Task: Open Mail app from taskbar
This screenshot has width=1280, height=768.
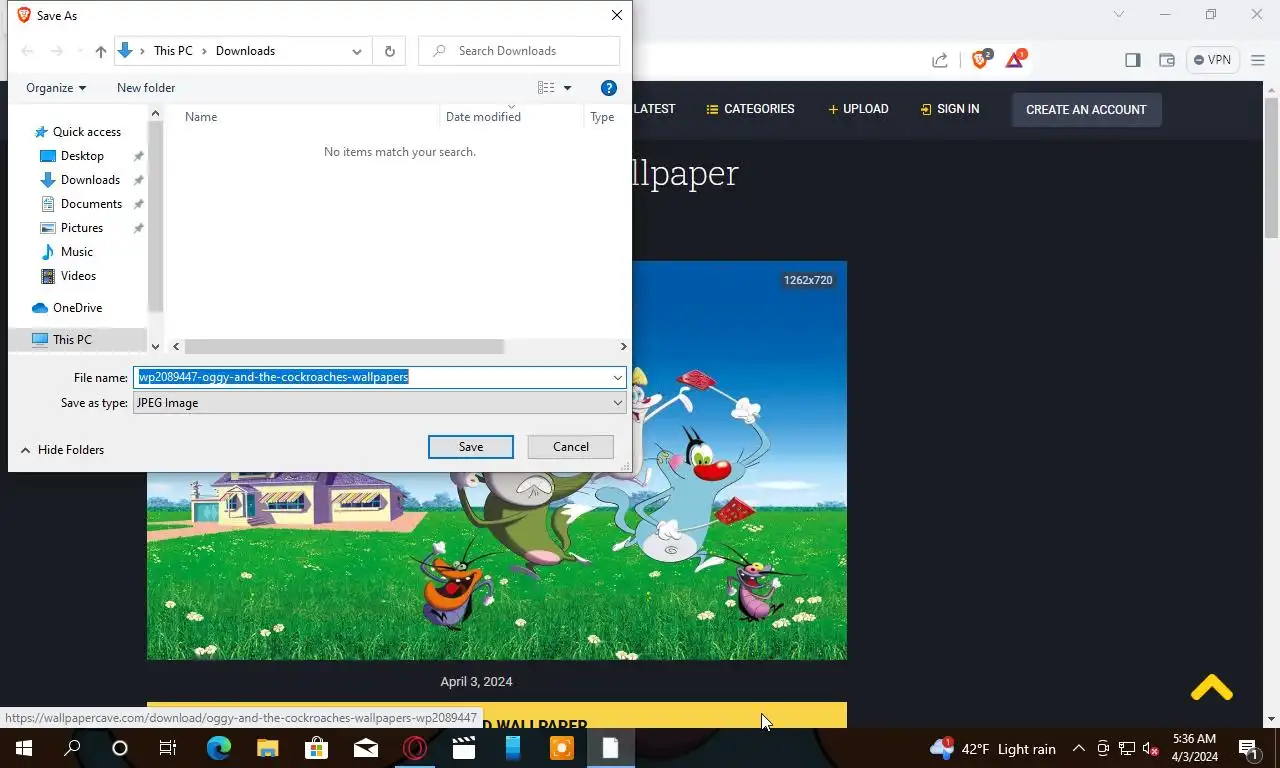Action: [366, 748]
